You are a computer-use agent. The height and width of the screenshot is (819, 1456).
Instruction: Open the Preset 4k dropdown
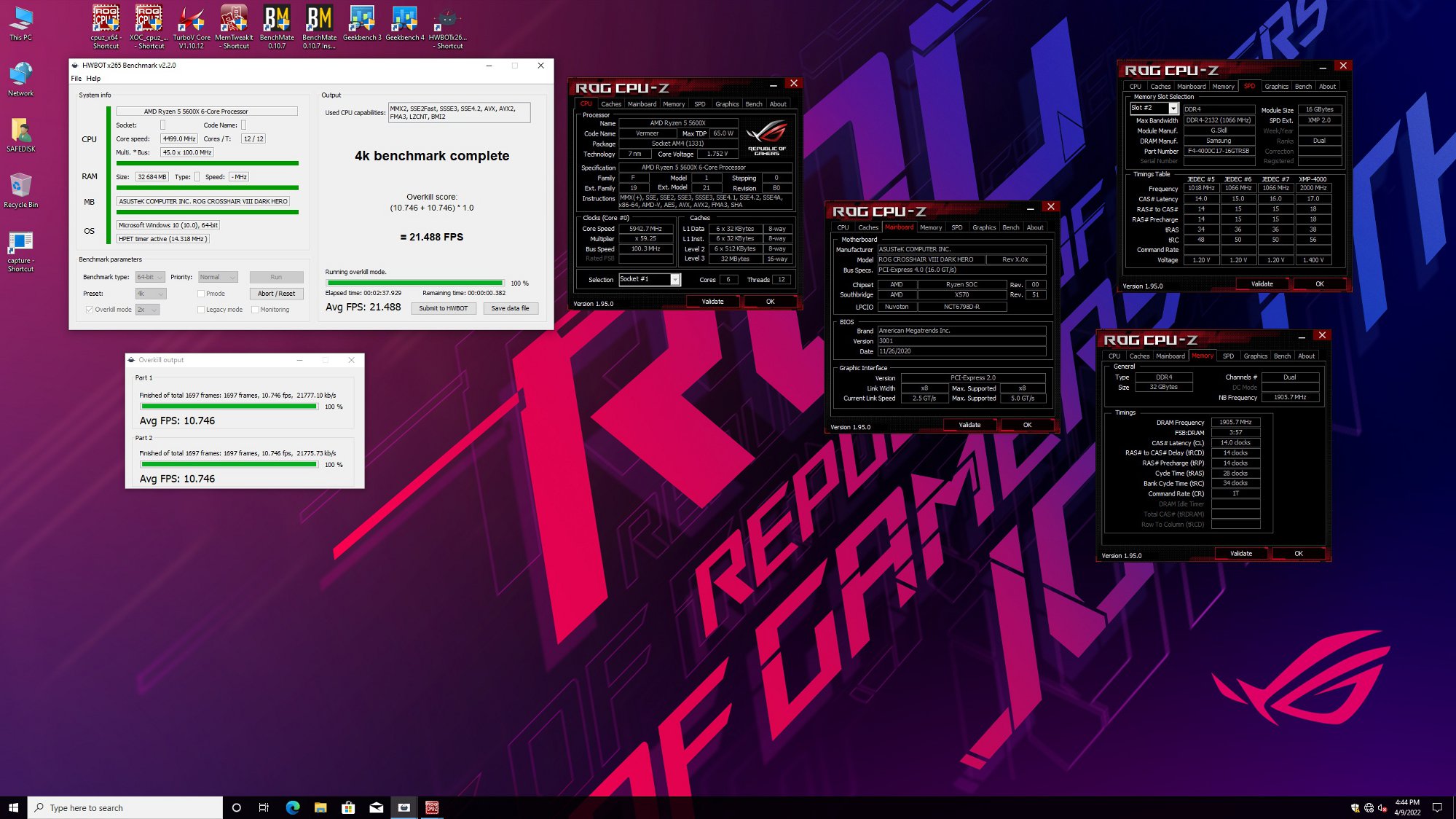pos(151,294)
